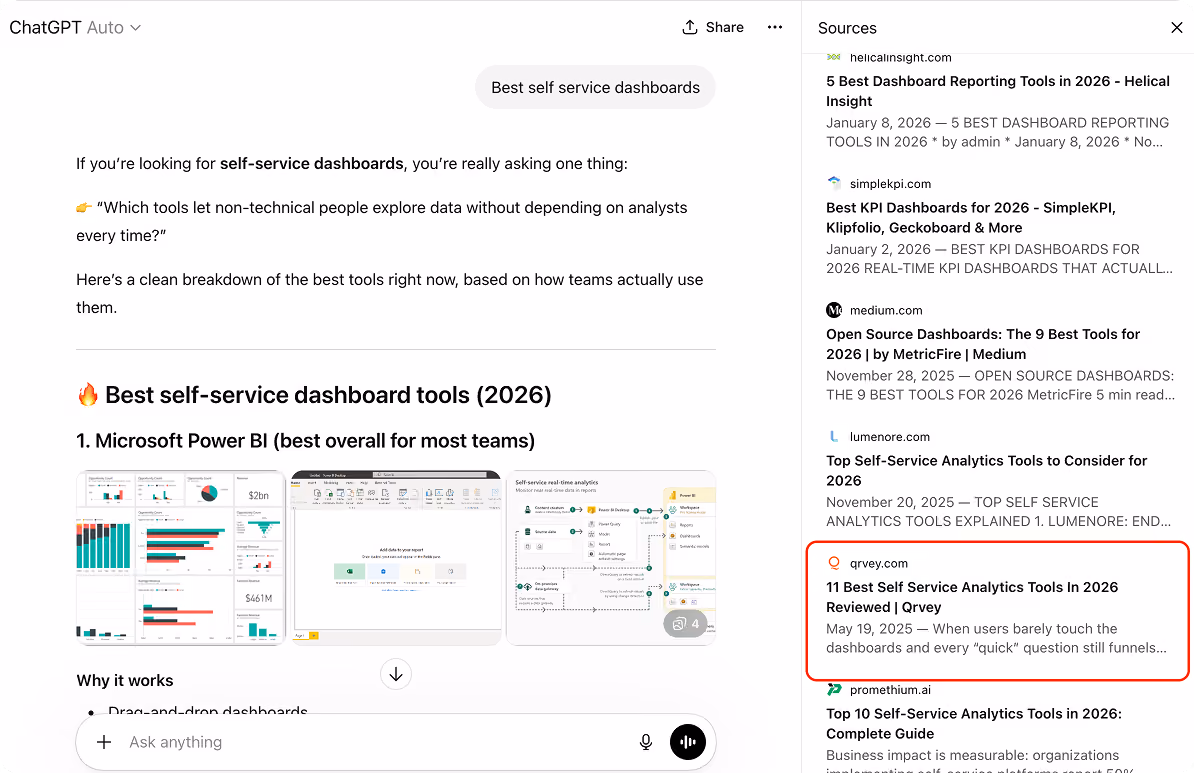Click the lumenore.com favicon

834,436
